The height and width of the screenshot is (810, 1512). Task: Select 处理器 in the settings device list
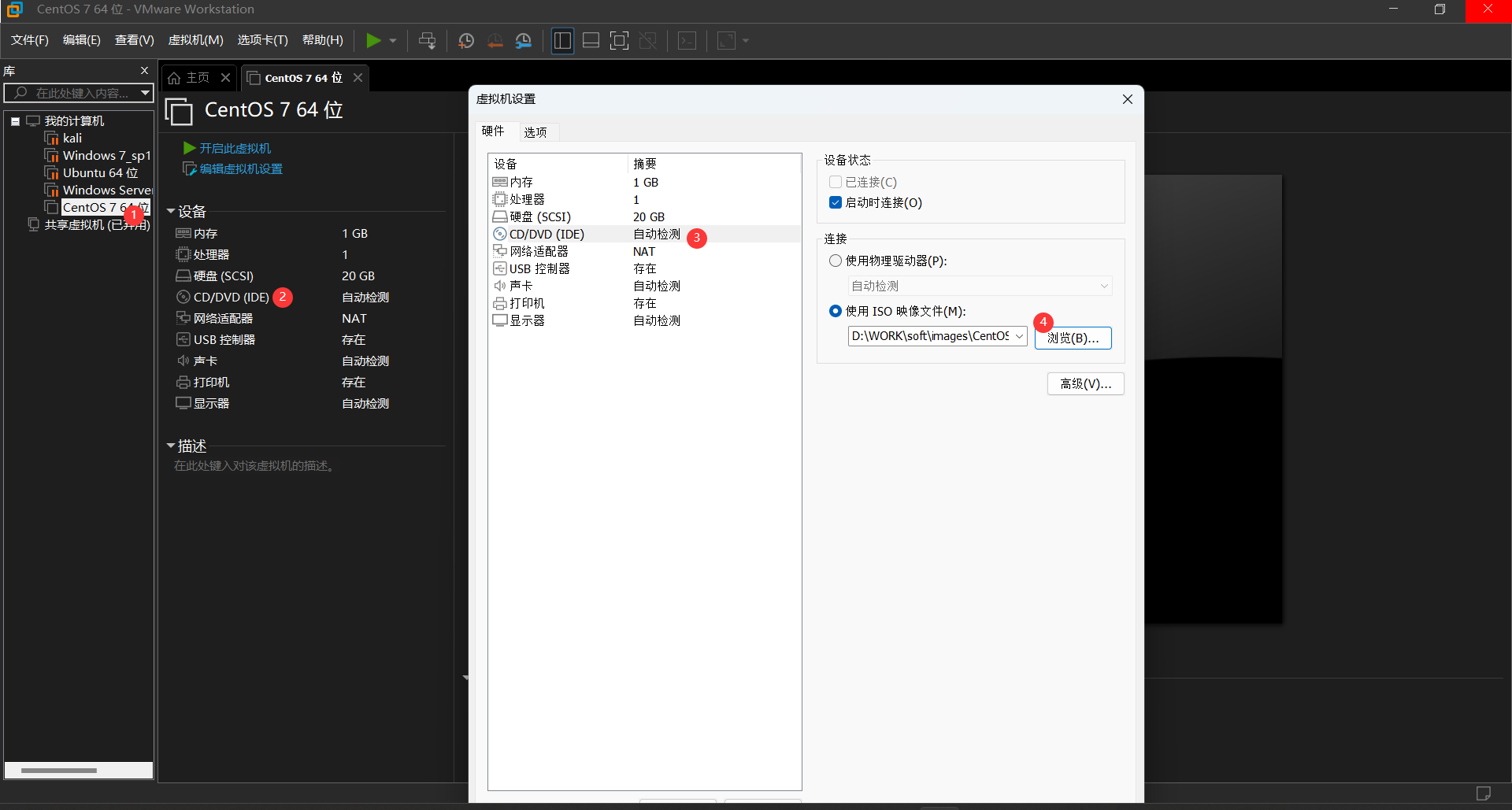coord(644,199)
